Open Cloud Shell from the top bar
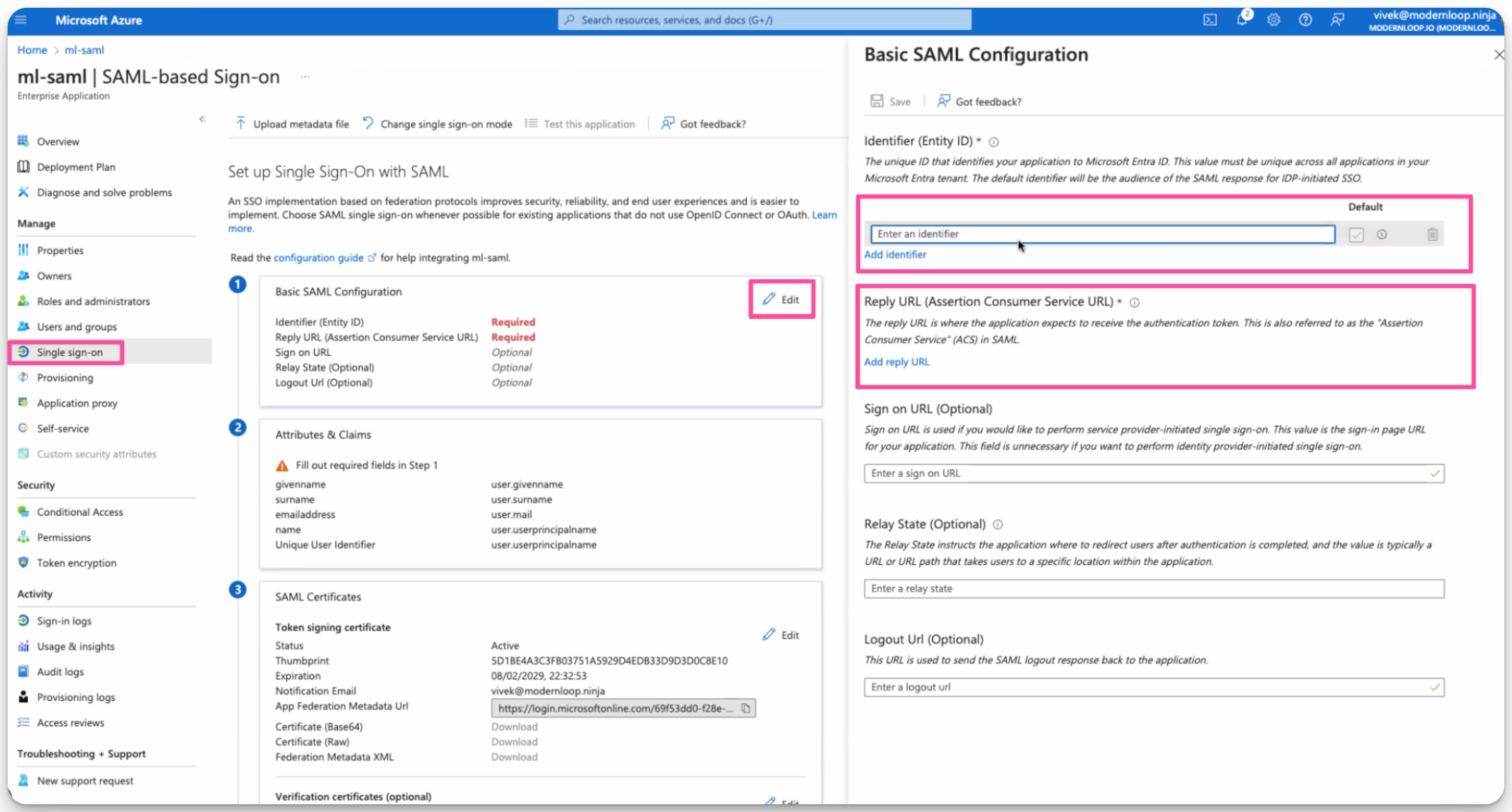This screenshot has height=812, width=1512. (x=1210, y=20)
